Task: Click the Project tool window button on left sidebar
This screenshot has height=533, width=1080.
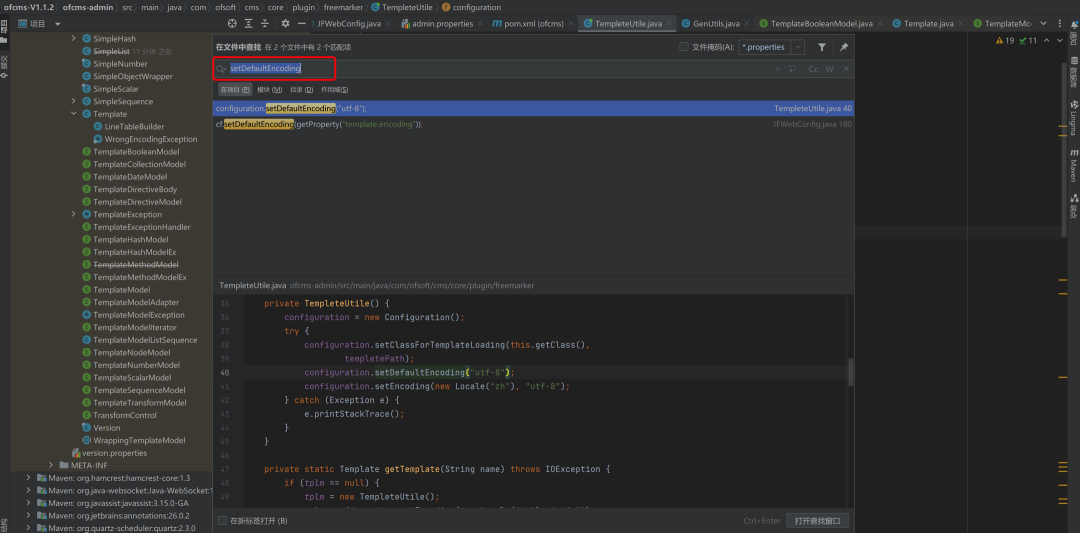Action: pyautogui.click(x=4, y=32)
